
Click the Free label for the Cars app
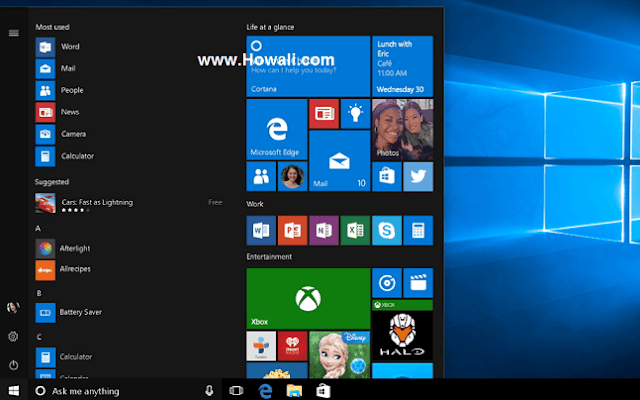point(215,202)
